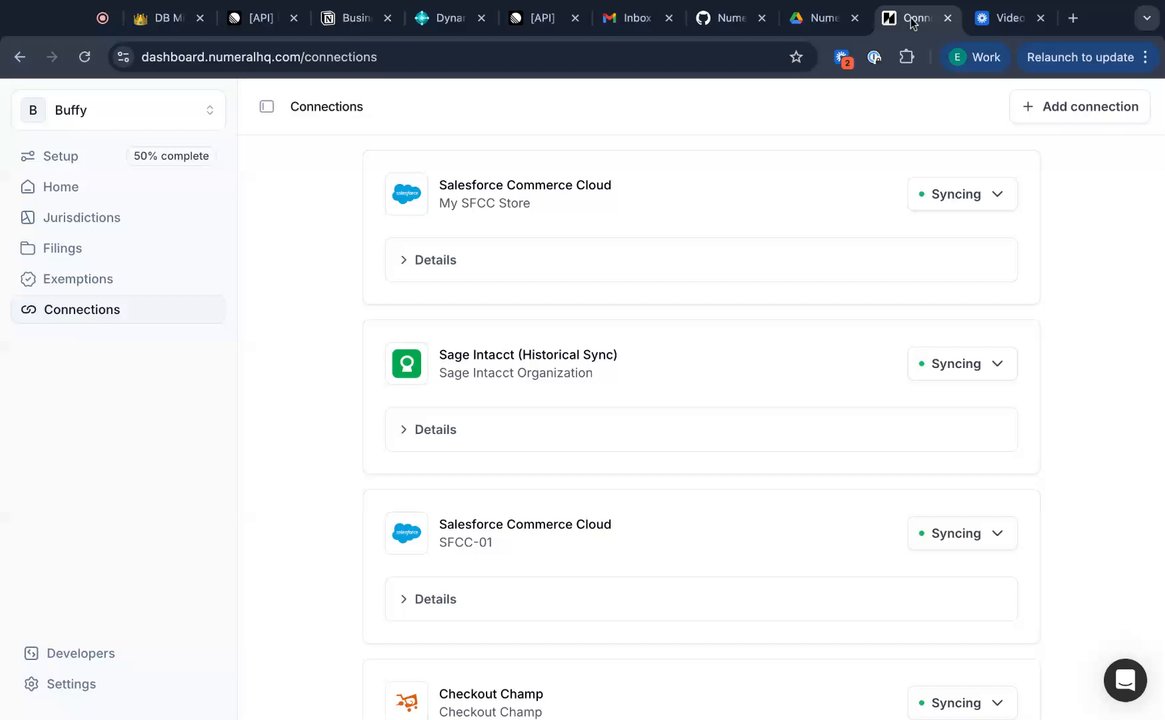
Task: Open Settings in the sidebar
Action: pos(71,684)
